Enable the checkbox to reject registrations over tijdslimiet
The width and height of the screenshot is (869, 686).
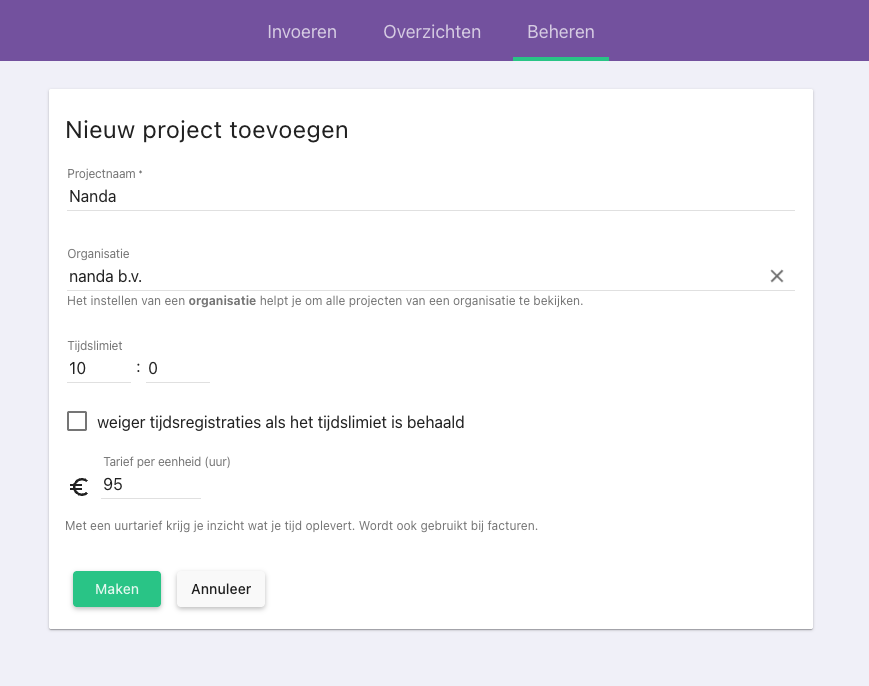77,421
